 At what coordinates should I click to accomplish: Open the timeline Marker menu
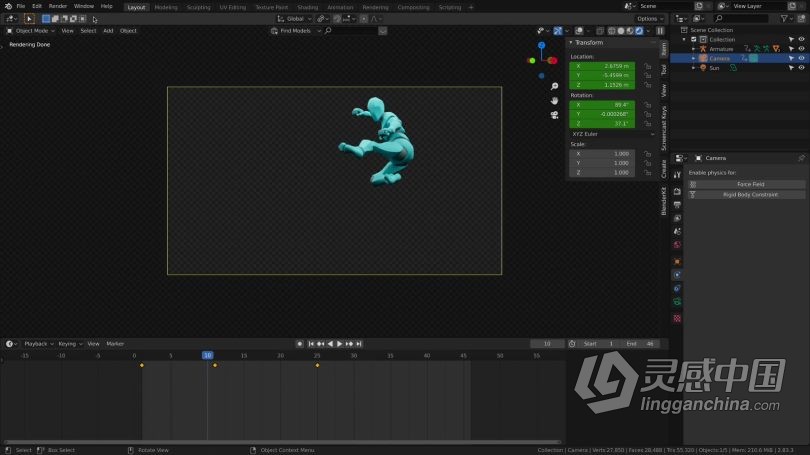pos(115,344)
